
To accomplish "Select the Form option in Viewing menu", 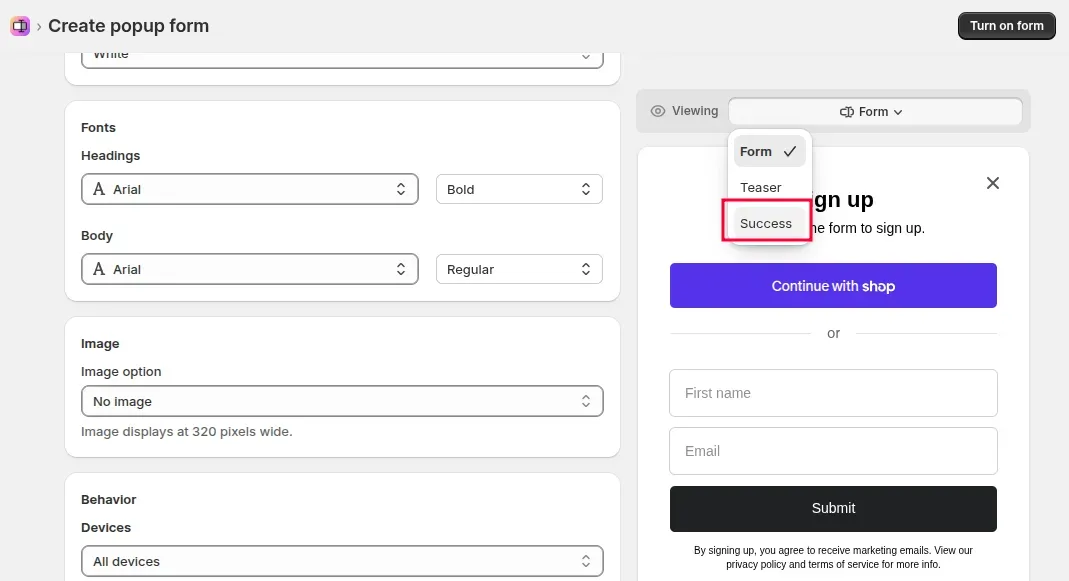I will tap(769, 151).
